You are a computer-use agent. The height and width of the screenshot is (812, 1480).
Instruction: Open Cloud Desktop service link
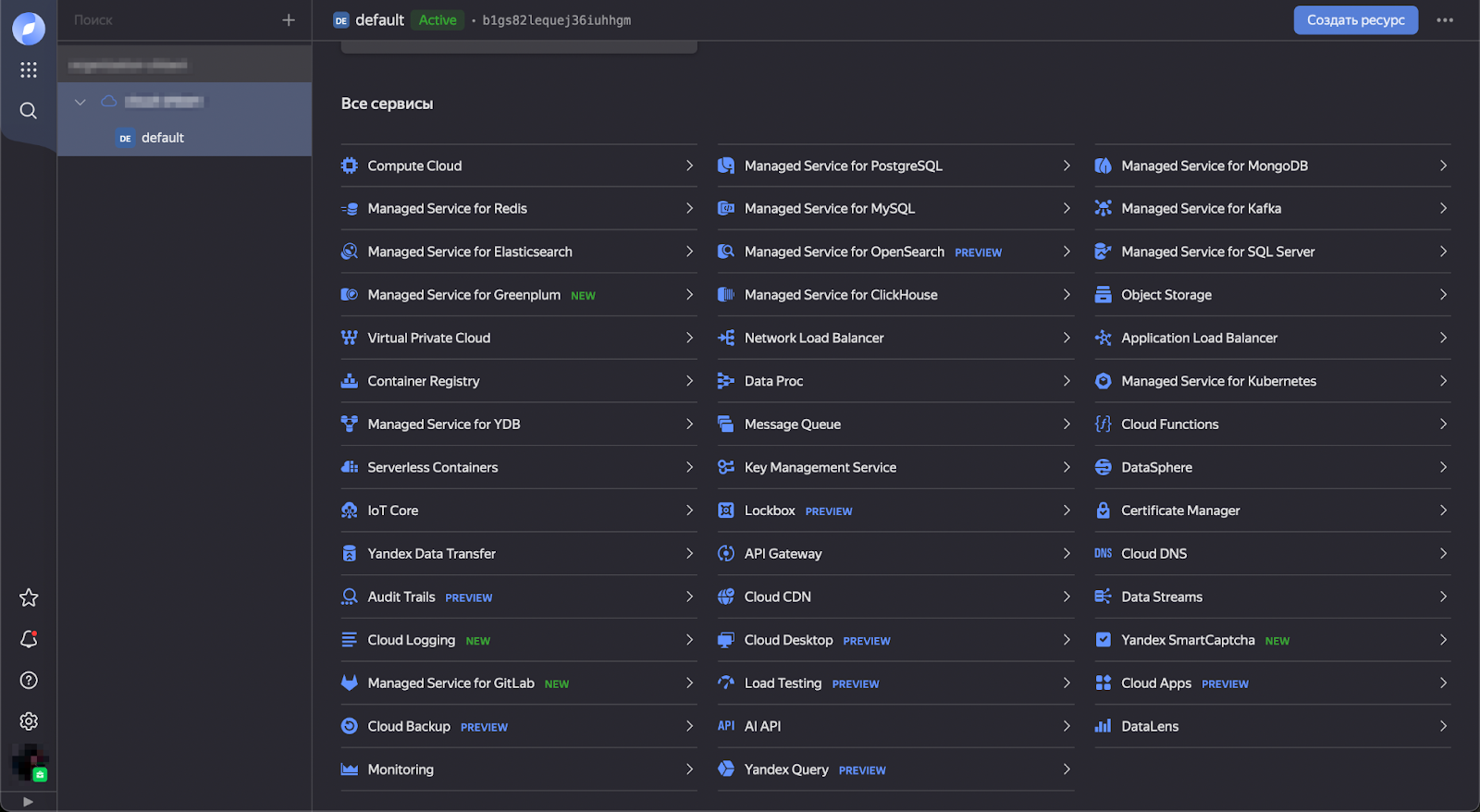(x=788, y=640)
